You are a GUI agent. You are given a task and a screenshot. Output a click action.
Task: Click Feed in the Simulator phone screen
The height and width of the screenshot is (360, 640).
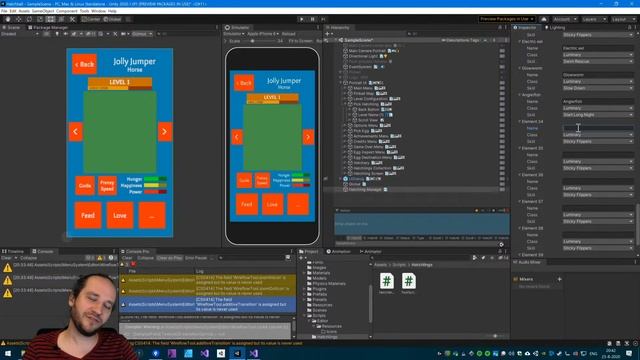pyautogui.click(x=247, y=204)
